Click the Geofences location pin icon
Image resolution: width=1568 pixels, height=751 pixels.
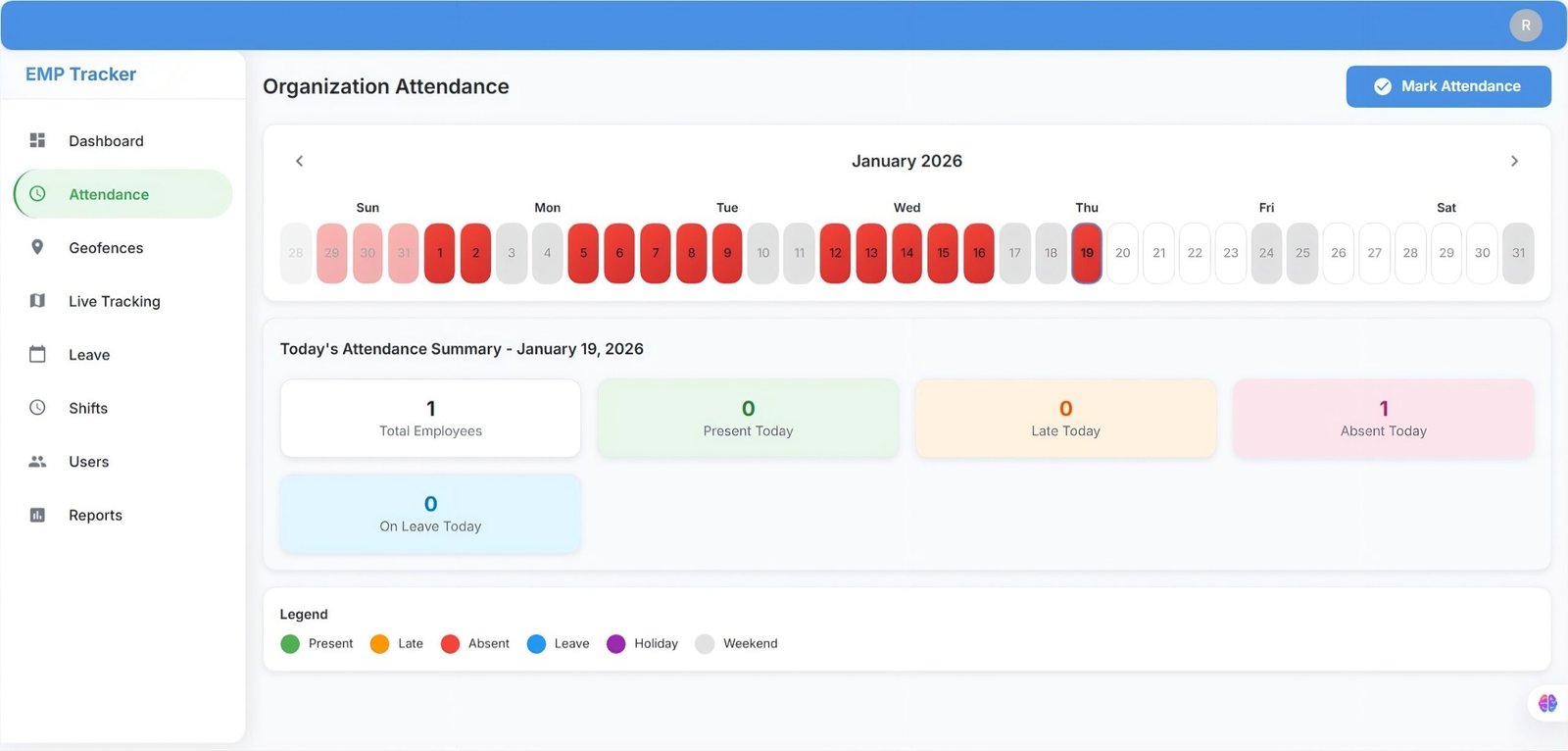click(37, 247)
